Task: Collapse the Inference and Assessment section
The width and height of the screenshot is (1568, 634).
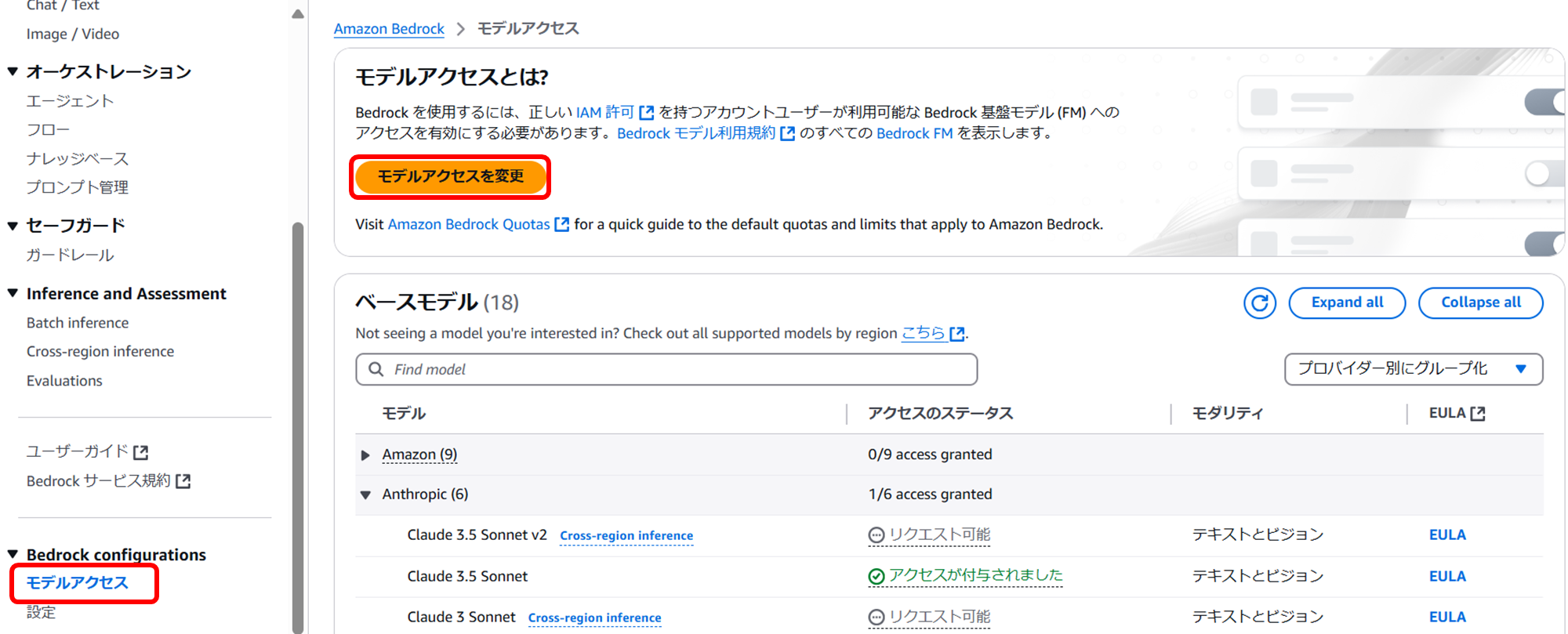Action: [x=13, y=293]
